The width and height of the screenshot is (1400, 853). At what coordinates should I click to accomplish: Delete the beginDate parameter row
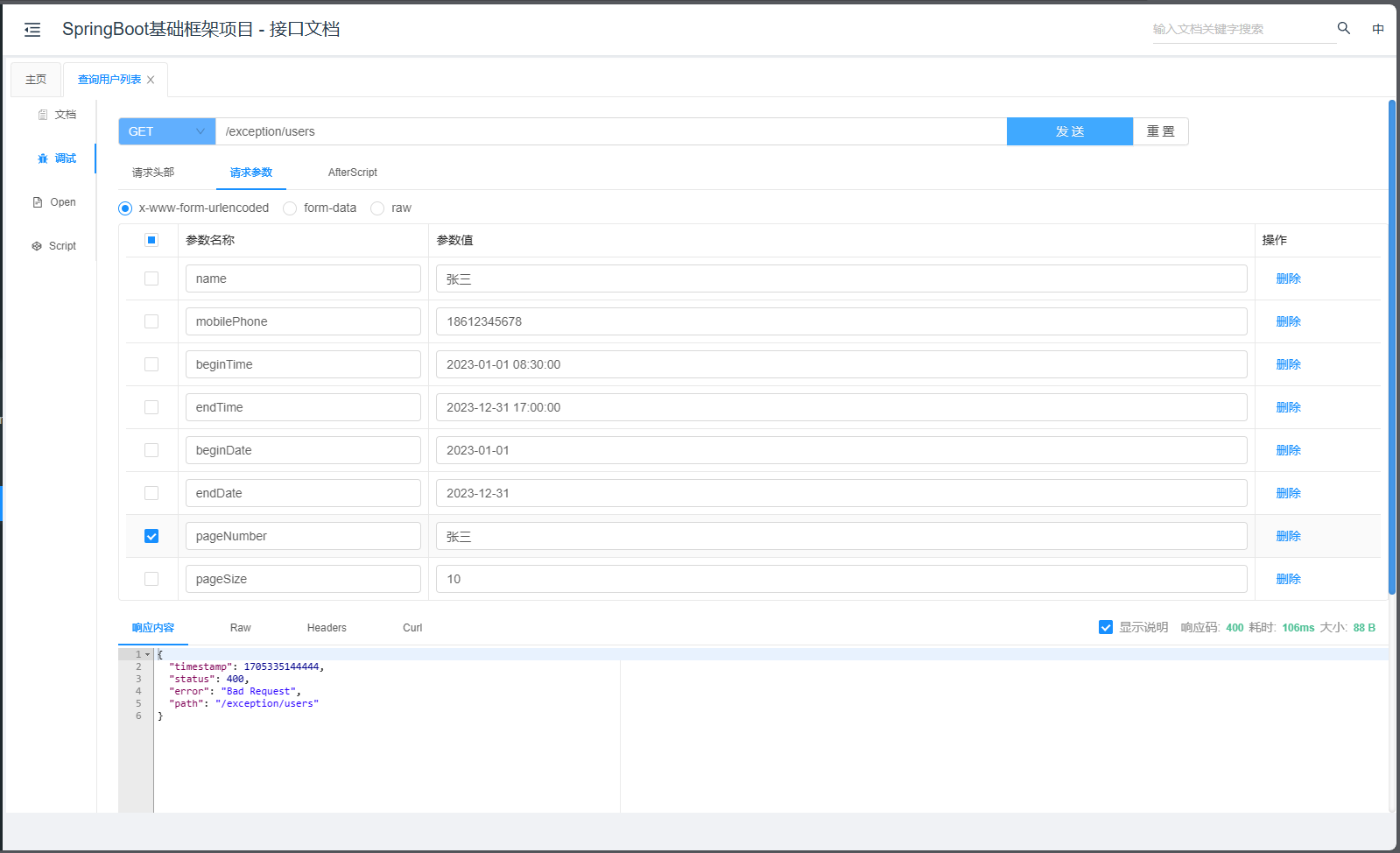[x=1289, y=450]
